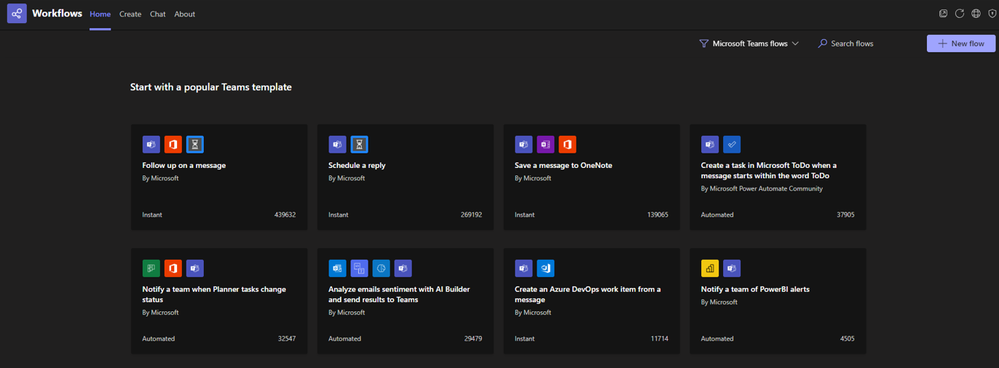Click the search magnifier icon

pyautogui.click(x=823, y=44)
